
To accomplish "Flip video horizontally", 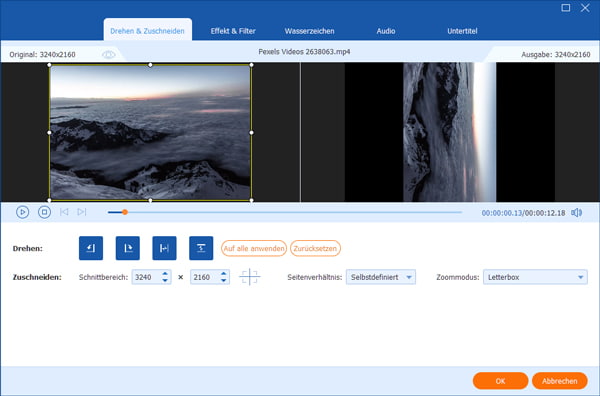I will pyautogui.click(x=164, y=248).
